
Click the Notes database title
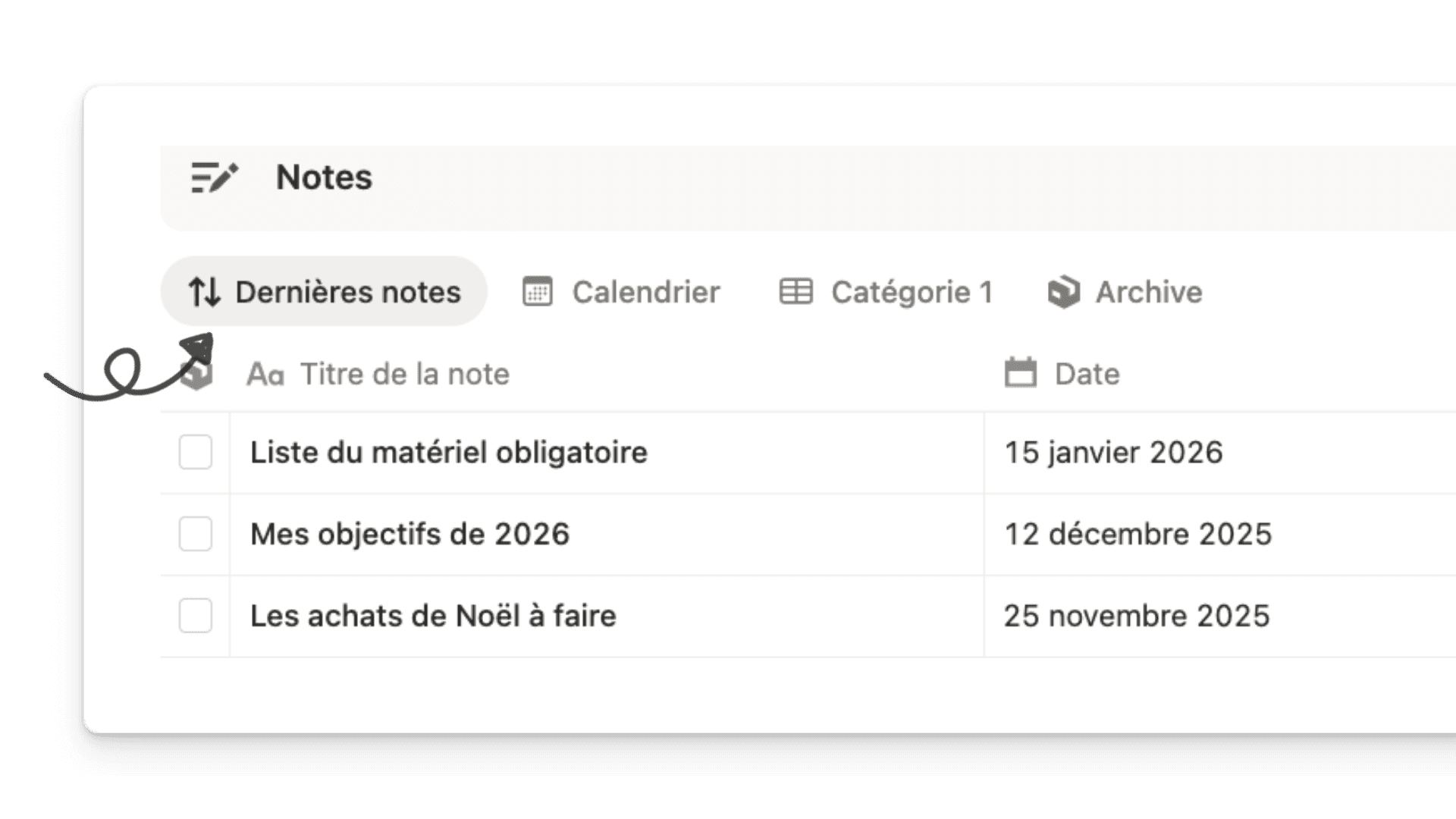click(325, 177)
